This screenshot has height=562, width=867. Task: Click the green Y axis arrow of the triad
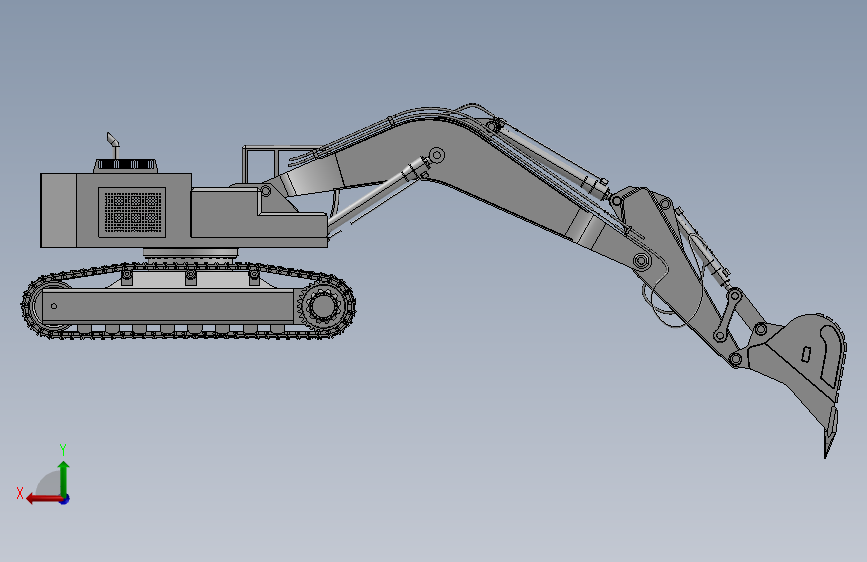(x=64, y=478)
